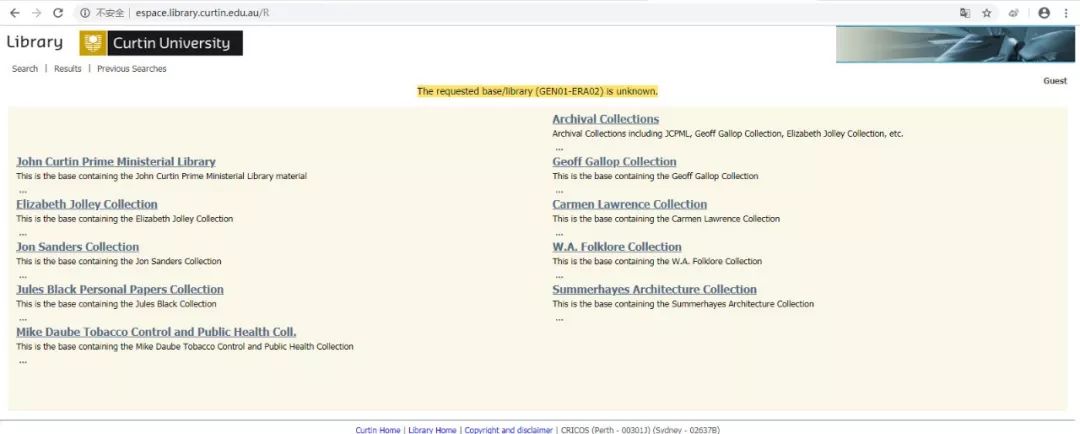1080x434 pixels.
Task: Open the Elizabeth Jolley Collection
Action: point(86,205)
